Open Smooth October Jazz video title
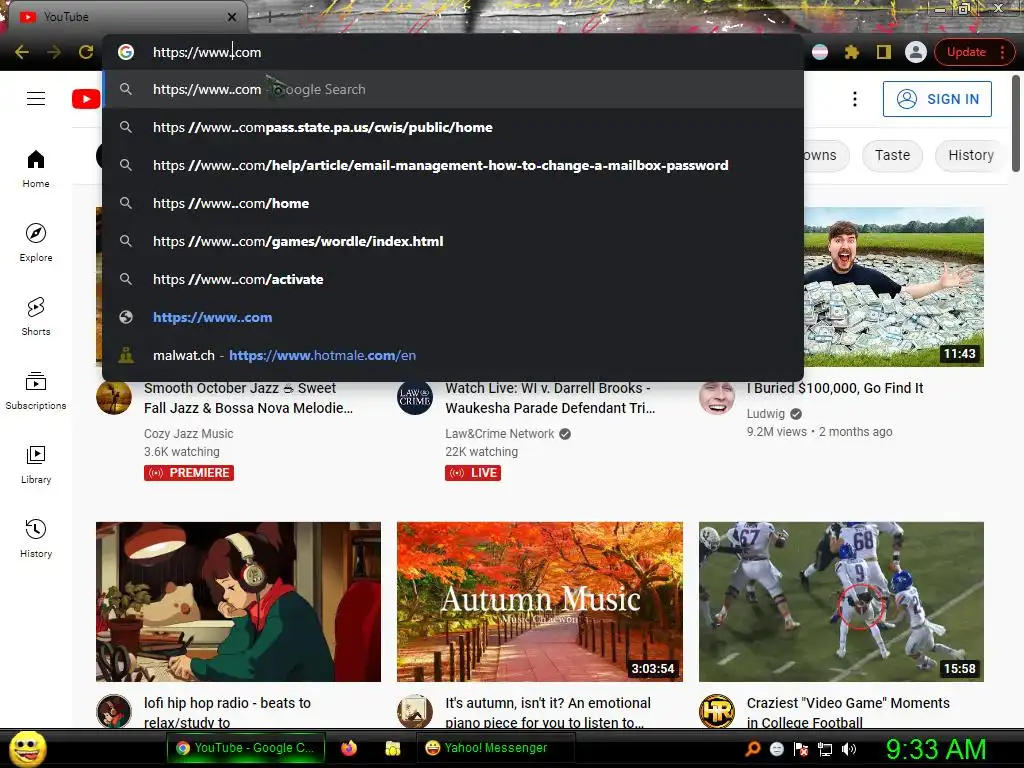1024x768 pixels. pos(248,398)
